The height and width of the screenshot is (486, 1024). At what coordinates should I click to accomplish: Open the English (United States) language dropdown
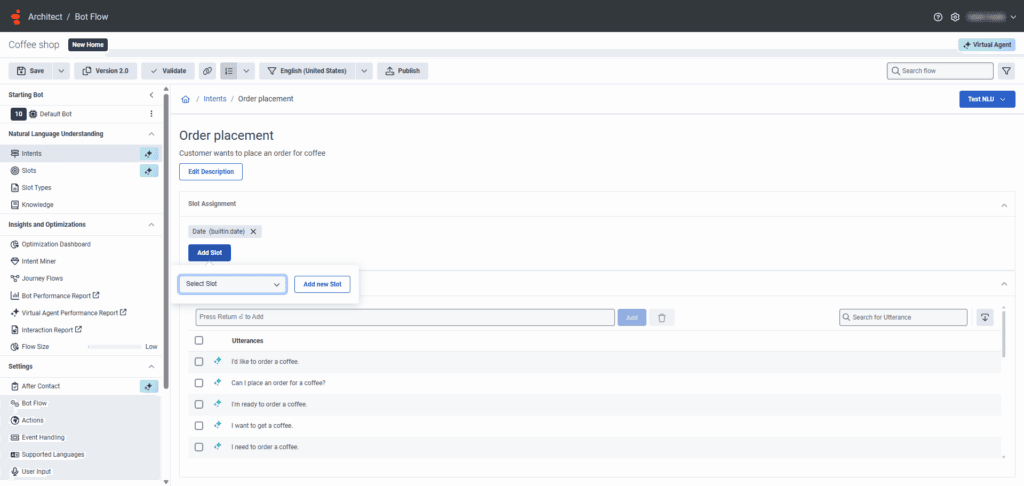[365, 71]
